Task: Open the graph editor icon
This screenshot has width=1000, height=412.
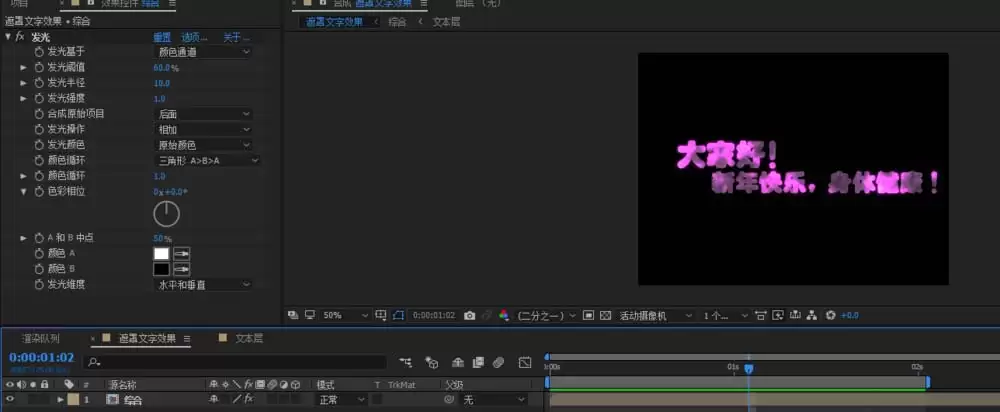Action: click(525, 362)
